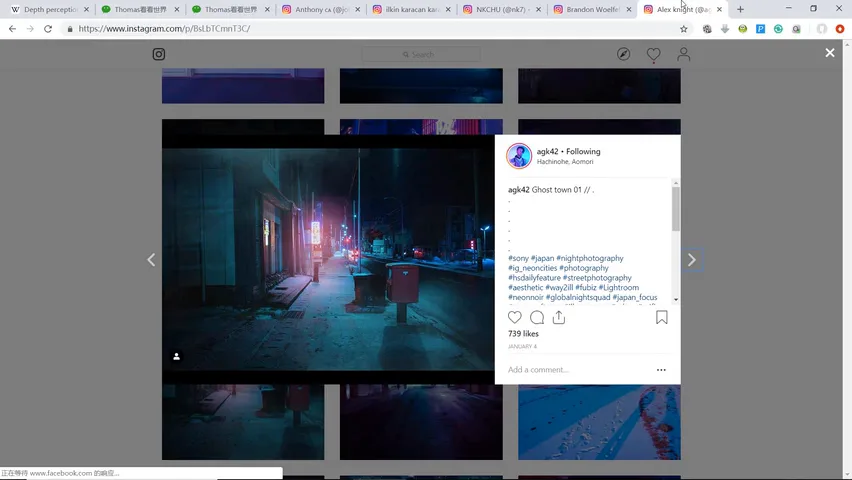Viewport: 852px width, 480px height.
Task: Click the caption scrollbar thumb
Action: click(675, 209)
